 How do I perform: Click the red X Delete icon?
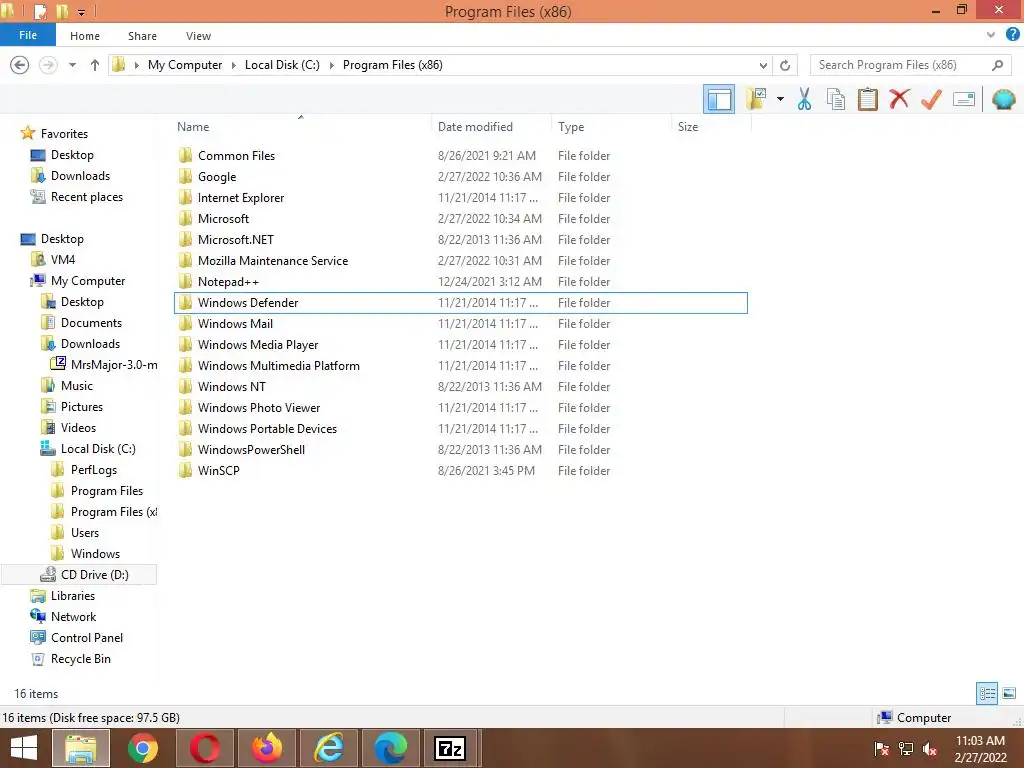pos(899,99)
